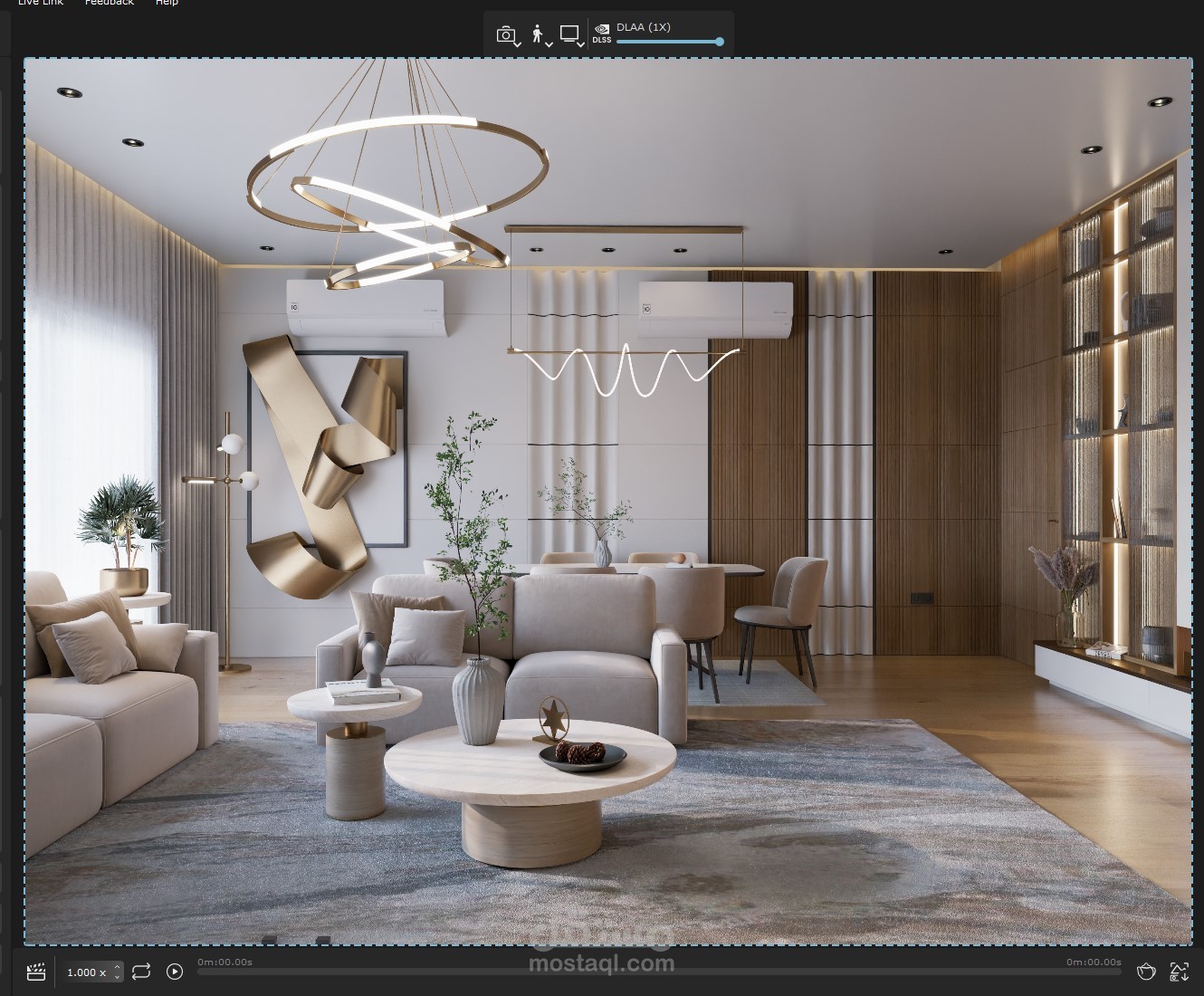Open the Live Link menu
Screen dimensions: 1204x996
click(x=41, y=3)
